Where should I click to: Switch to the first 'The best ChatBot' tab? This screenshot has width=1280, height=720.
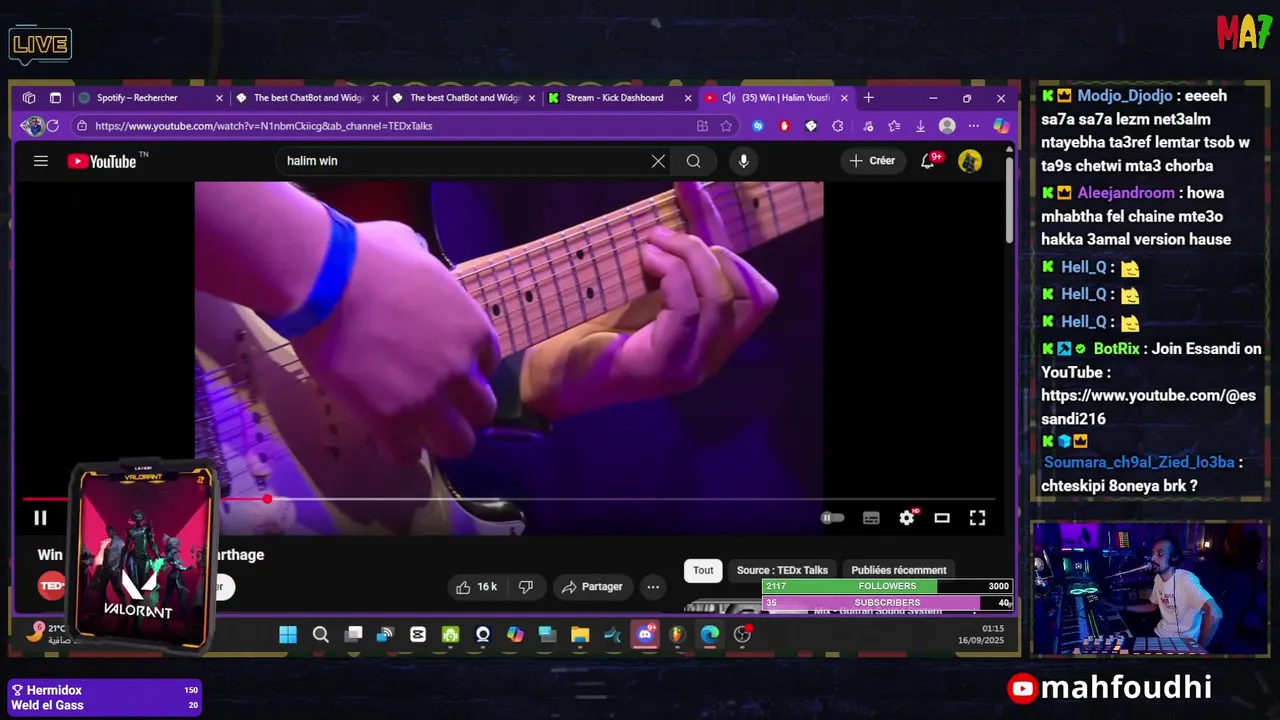pos(306,98)
